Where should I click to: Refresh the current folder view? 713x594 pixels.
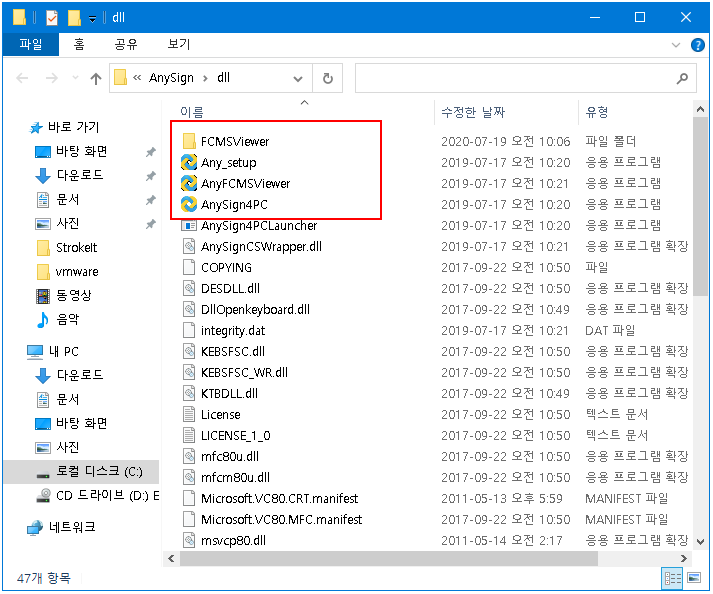pyautogui.click(x=327, y=79)
